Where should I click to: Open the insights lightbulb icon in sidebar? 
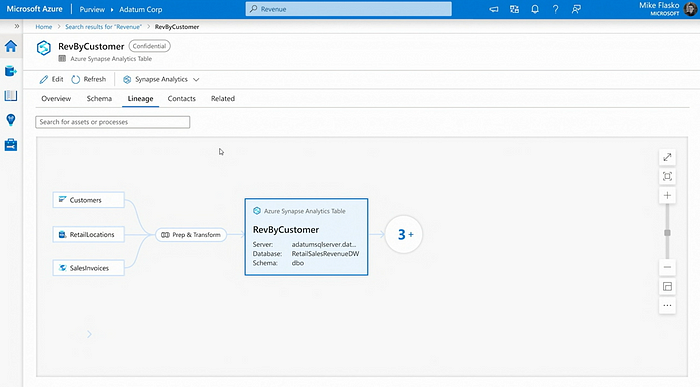point(11,120)
